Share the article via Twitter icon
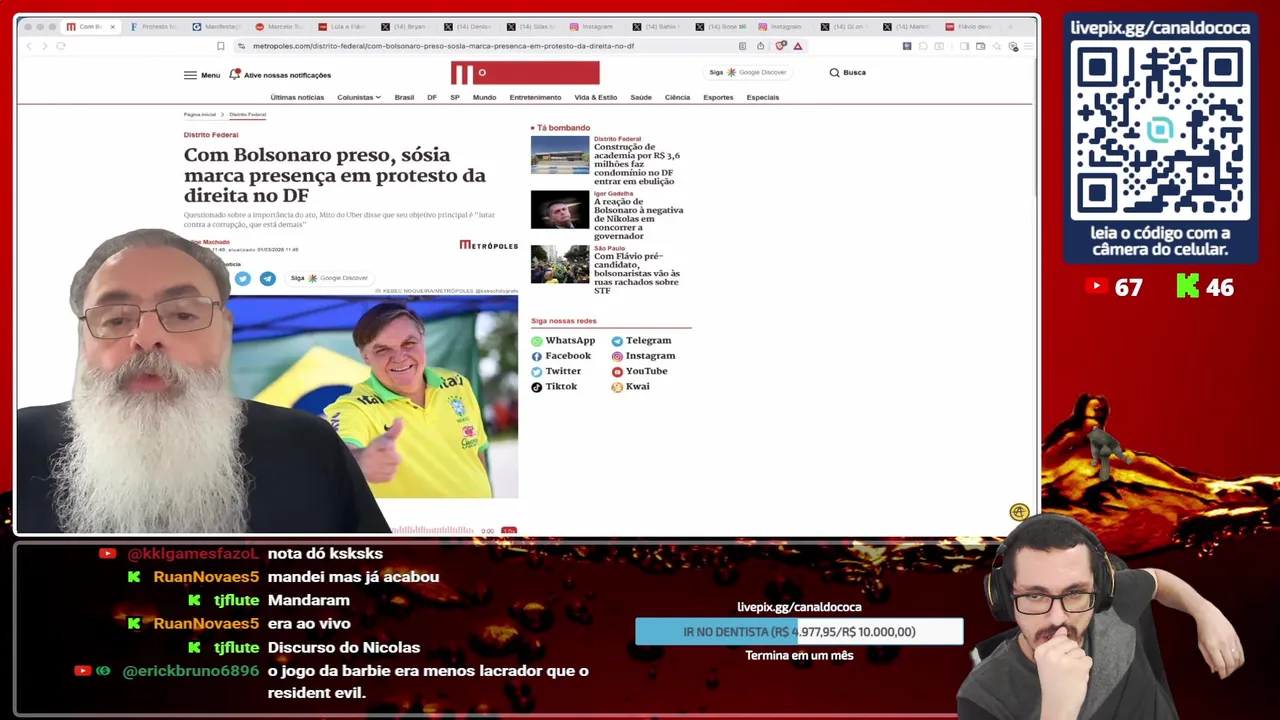This screenshot has width=1280, height=720. pyautogui.click(x=243, y=279)
